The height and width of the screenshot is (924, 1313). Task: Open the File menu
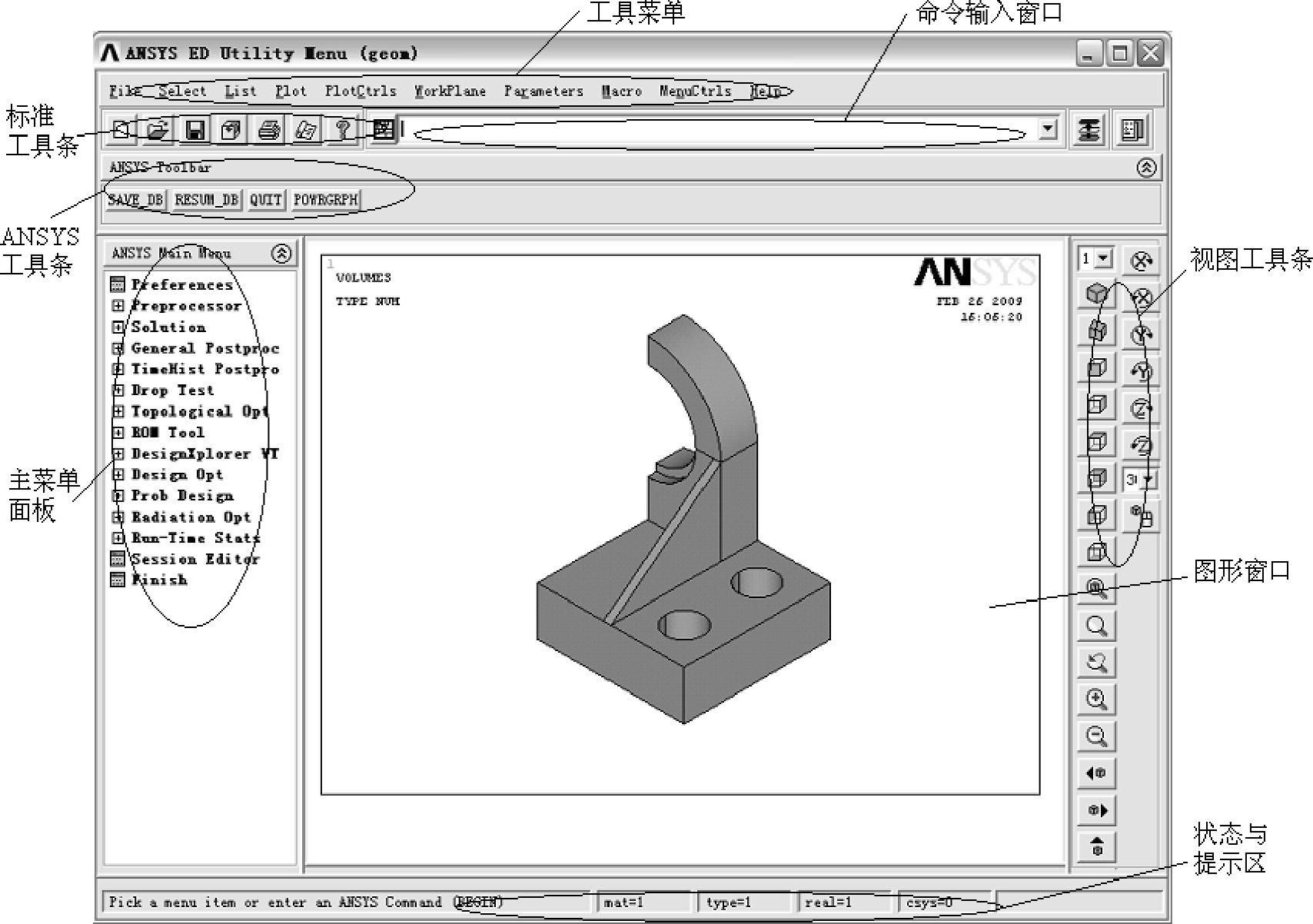125,91
